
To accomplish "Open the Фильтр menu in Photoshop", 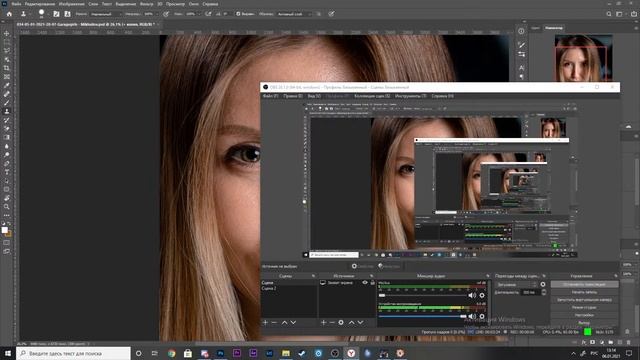I will click(x=147, y=4).
